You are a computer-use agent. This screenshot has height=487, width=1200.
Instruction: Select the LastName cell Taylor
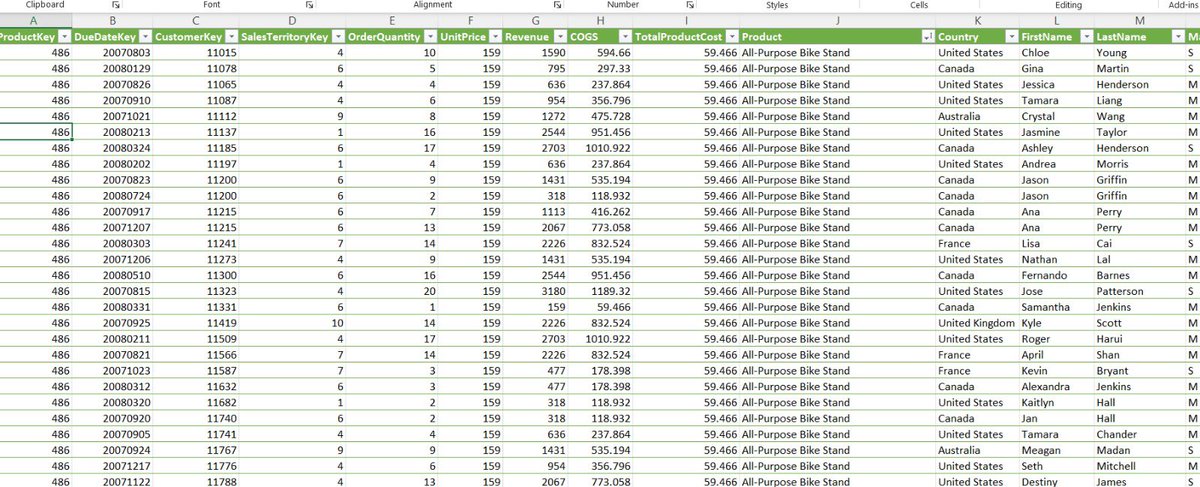pos(1139,132)
